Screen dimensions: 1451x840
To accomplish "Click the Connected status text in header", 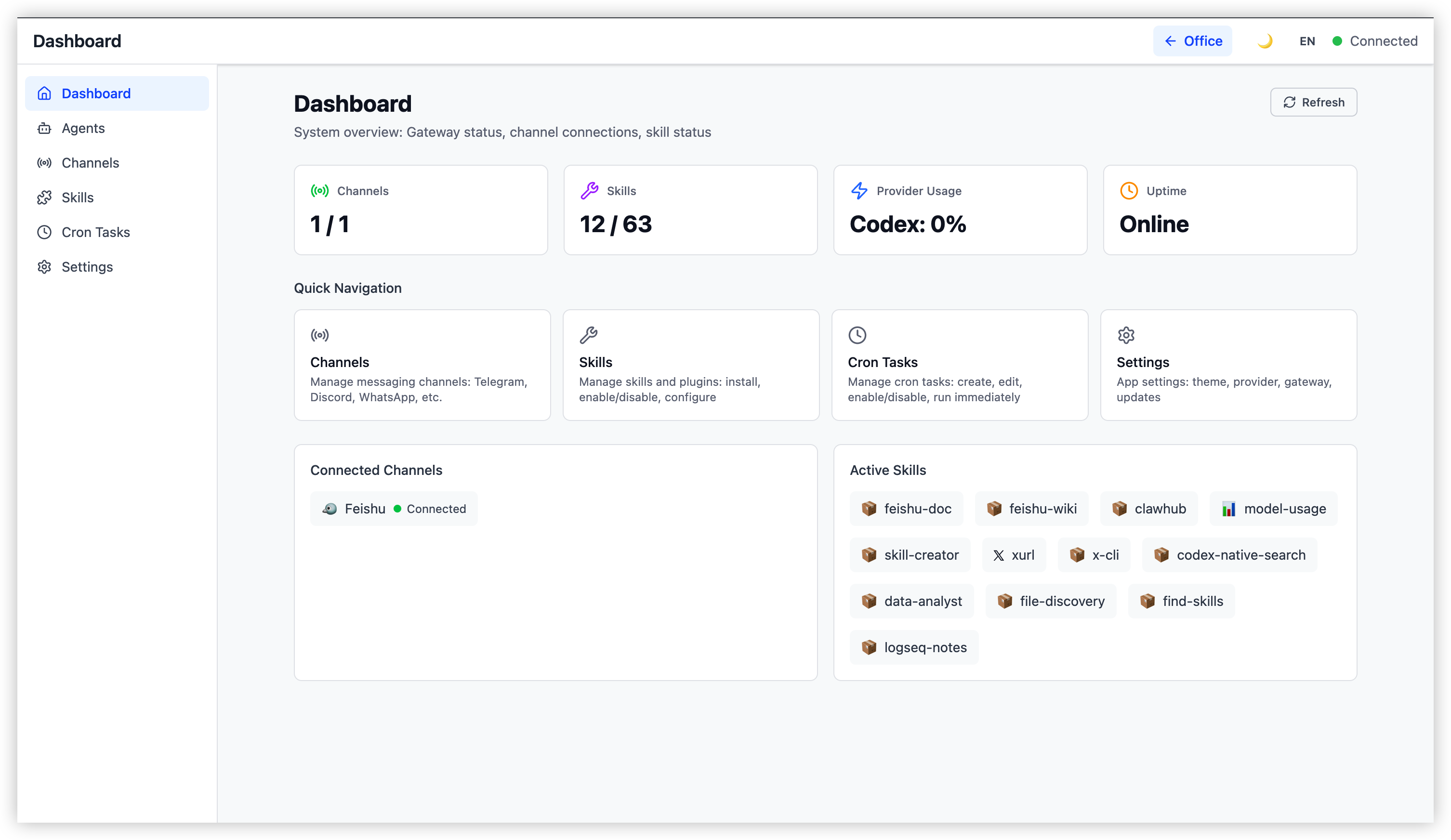I will tap(1384, 41).
